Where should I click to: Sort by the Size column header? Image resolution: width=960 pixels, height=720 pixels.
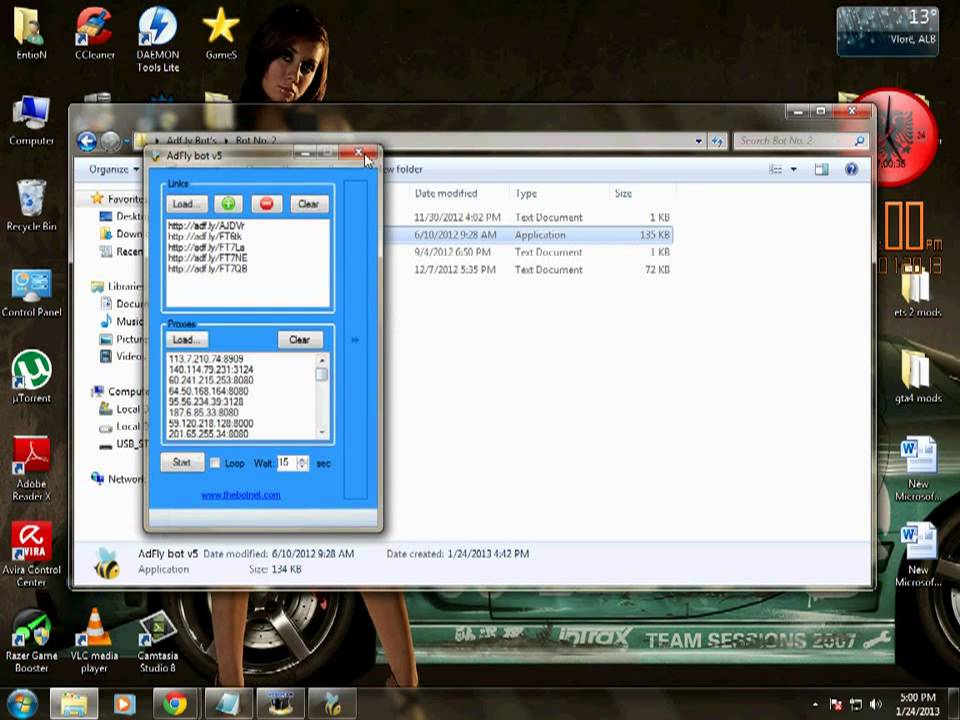point(623,193)
